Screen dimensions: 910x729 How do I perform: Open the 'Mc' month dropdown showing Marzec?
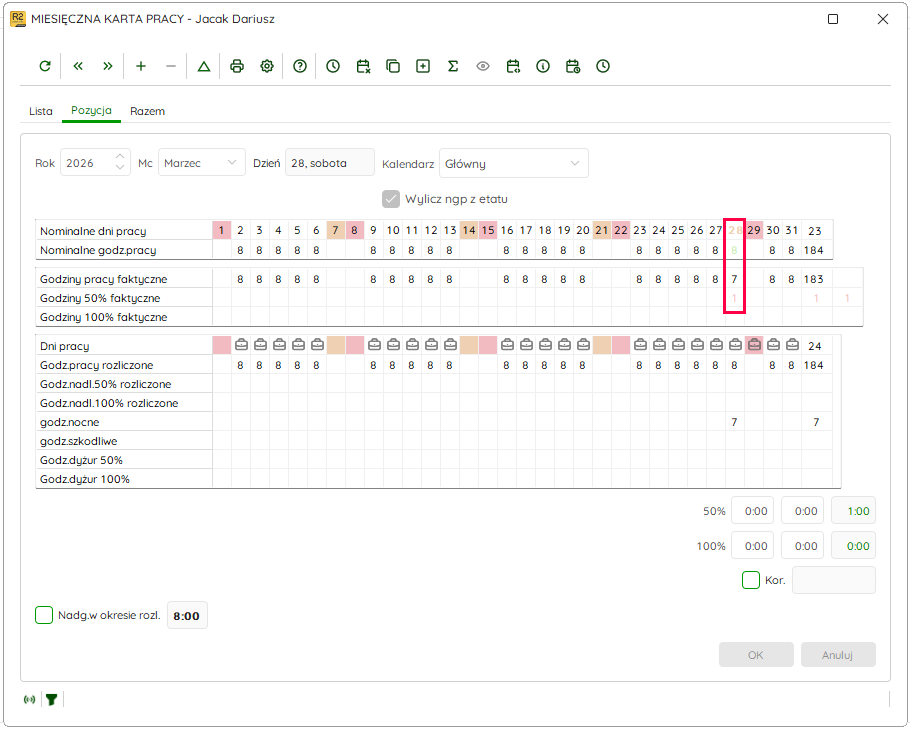click(x=202, y=163)
